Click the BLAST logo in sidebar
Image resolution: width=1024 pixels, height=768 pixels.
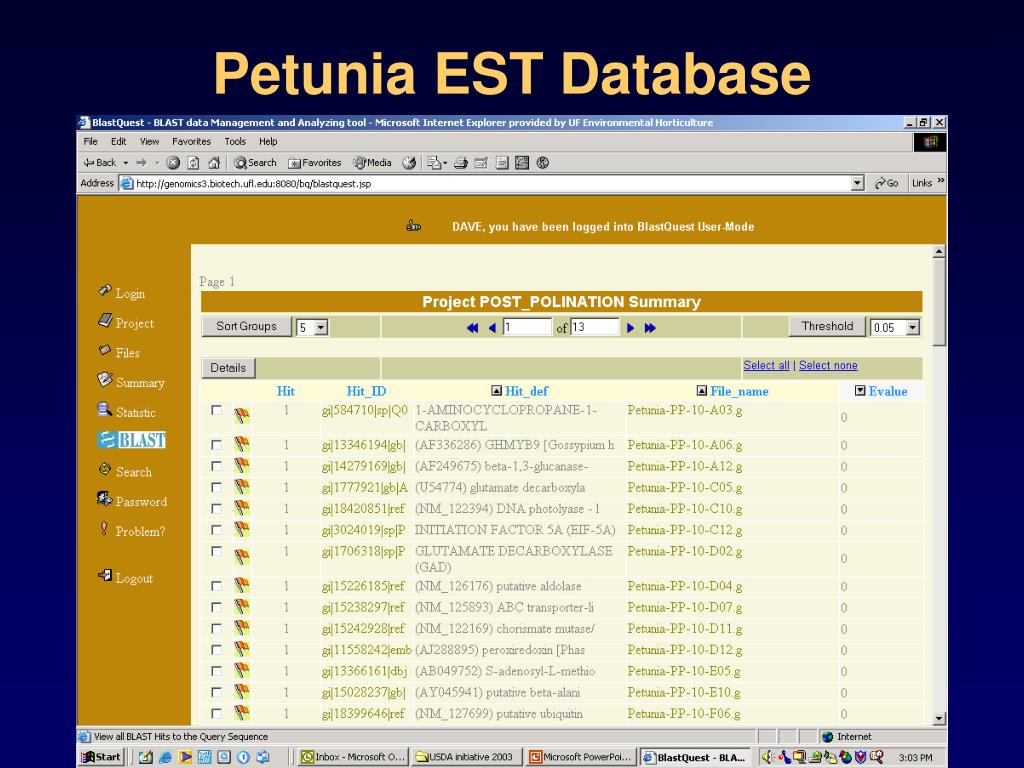[x=131, y=440]
